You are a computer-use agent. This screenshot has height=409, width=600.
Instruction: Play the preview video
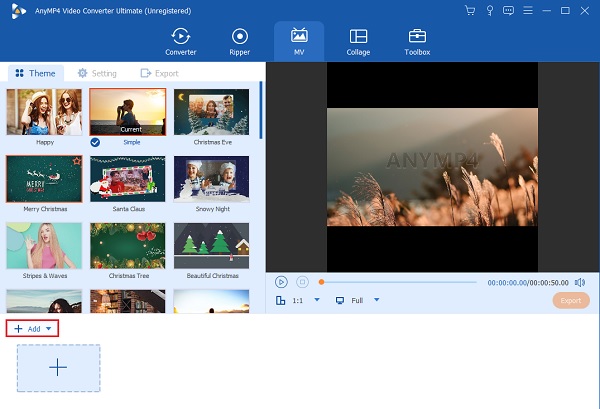point(281,282)
